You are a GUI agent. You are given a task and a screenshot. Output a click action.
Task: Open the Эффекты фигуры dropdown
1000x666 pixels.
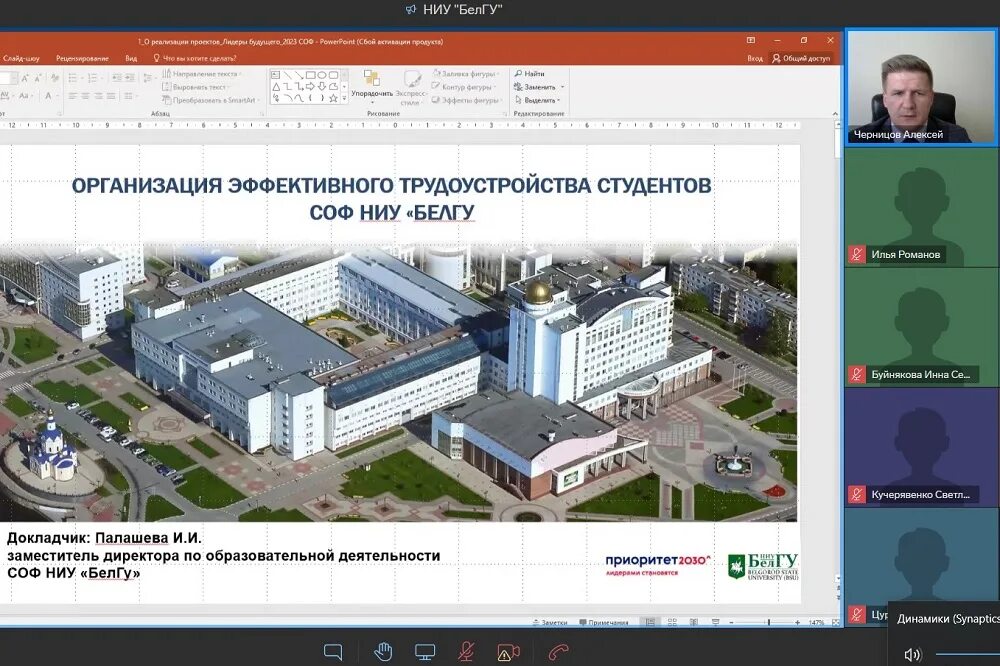[x=467, y=100]
